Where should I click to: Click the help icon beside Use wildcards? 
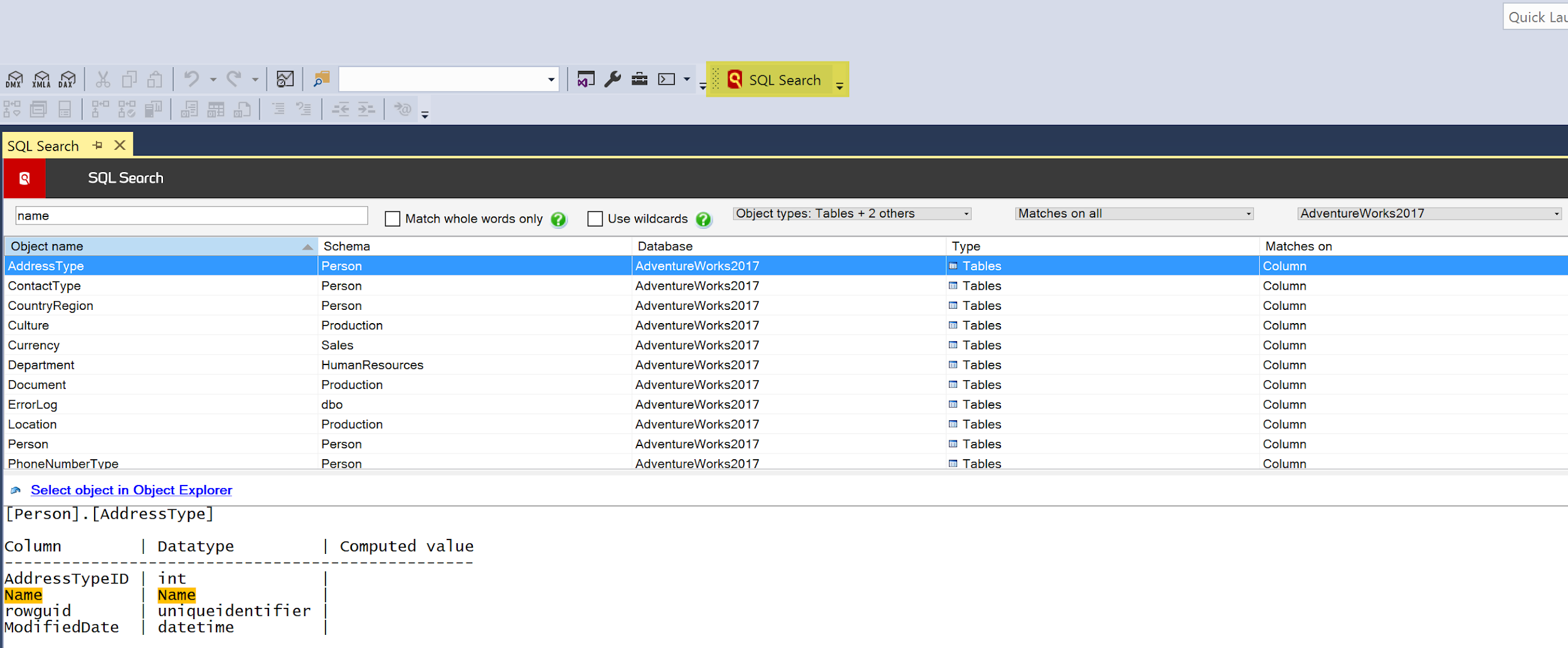(x=704, y=219)
